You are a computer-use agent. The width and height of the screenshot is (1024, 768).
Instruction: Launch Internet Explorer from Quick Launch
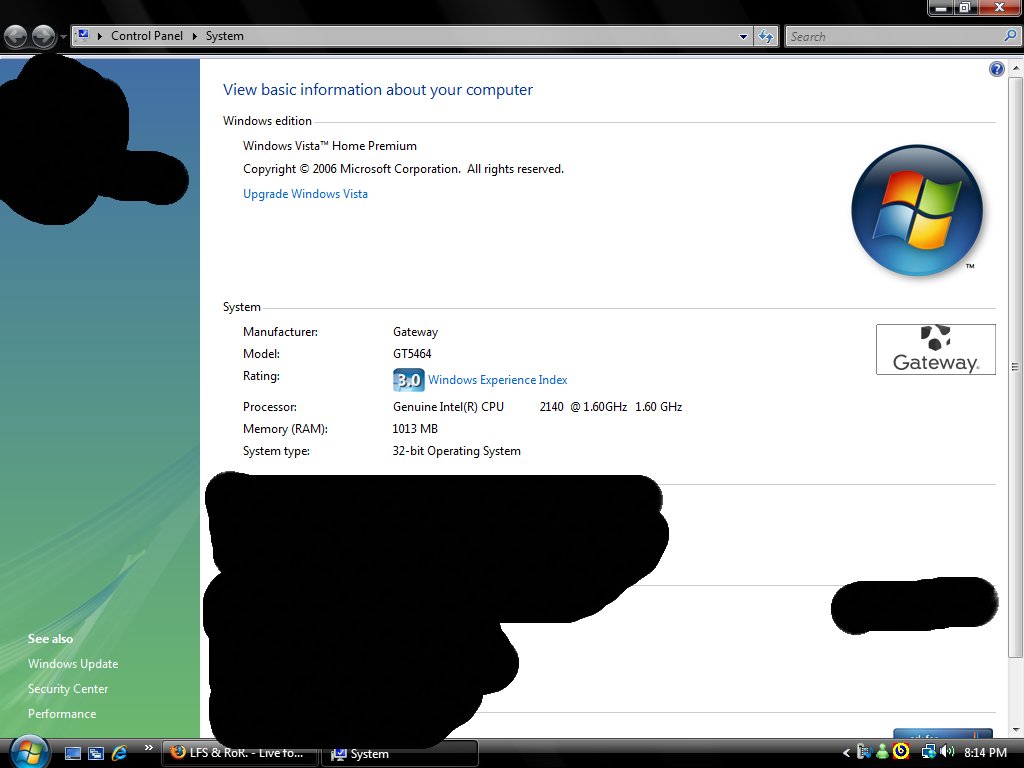(119, 753)
